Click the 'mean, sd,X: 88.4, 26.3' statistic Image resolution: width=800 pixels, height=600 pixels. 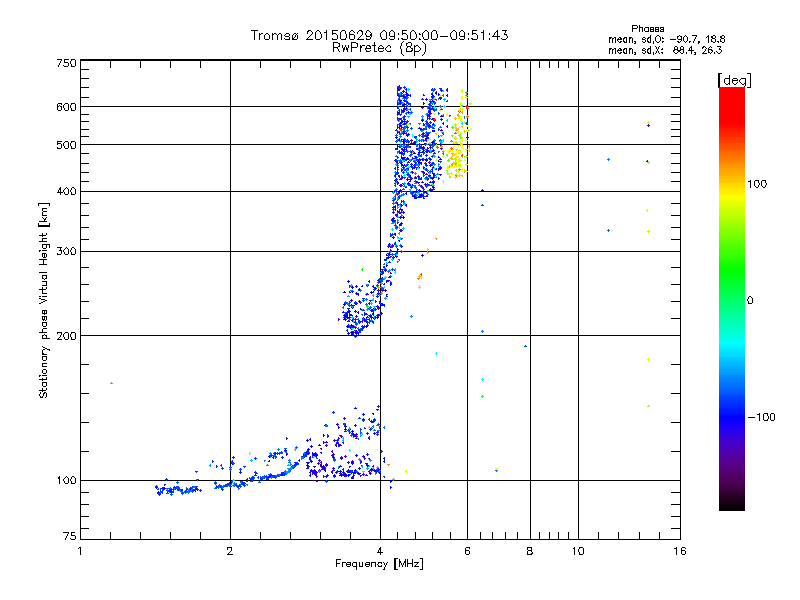[665, 50]
